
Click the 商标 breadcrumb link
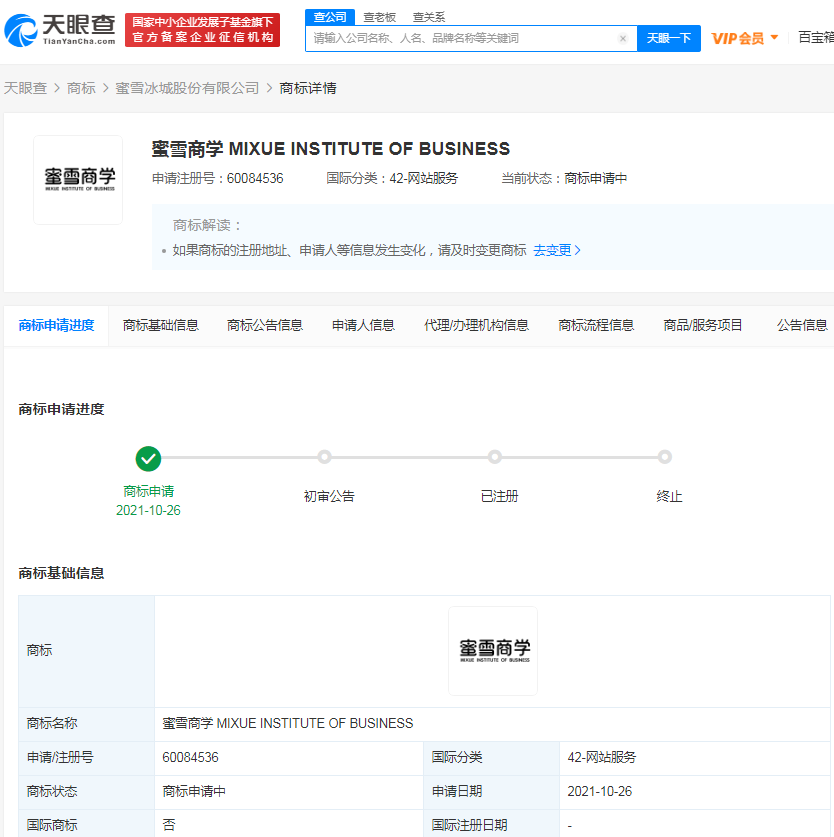pyautogui.click(x=81, y=88)
